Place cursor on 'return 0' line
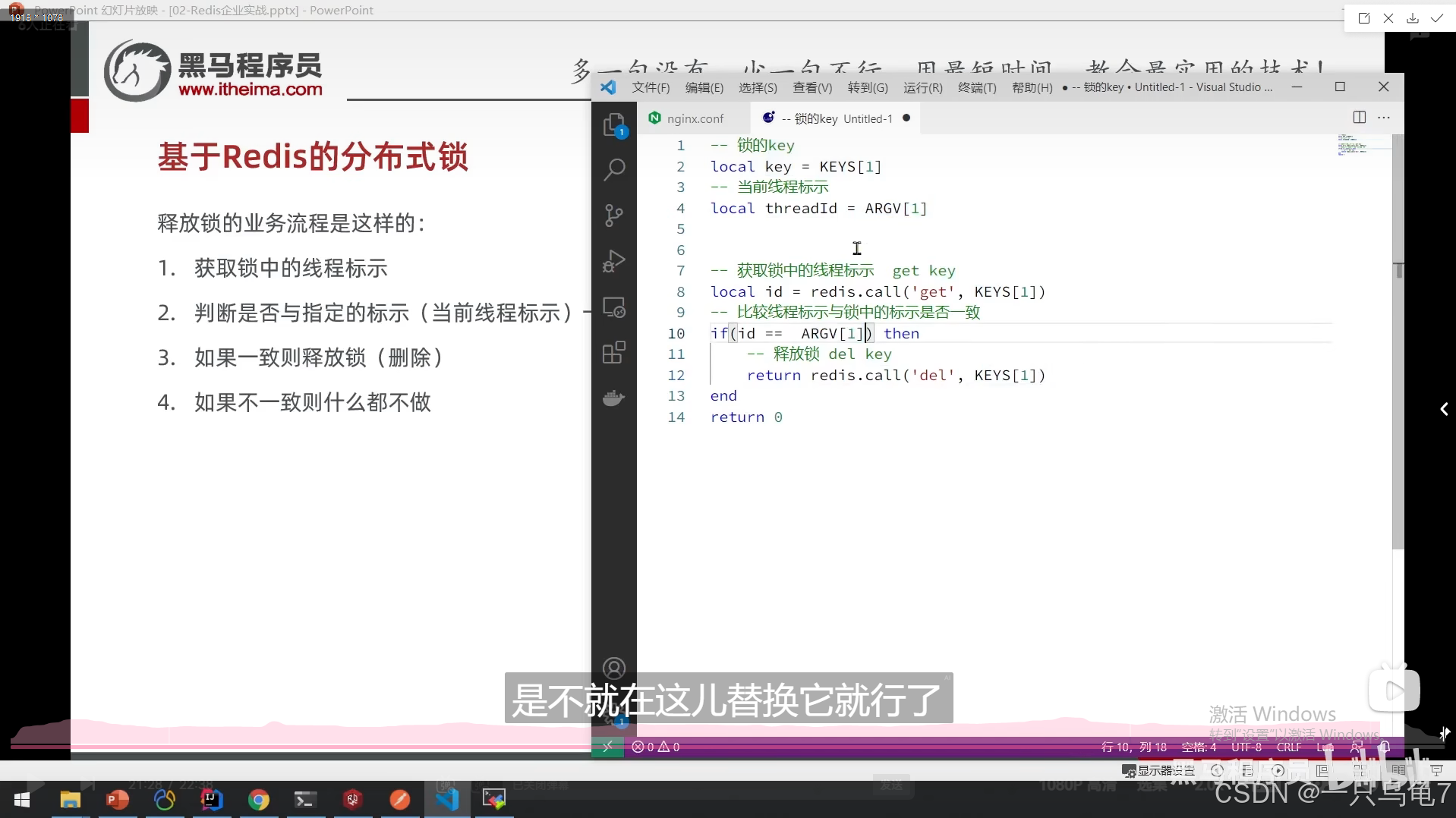The width and height of the screenshot is (1456, 818). point(746,417)
